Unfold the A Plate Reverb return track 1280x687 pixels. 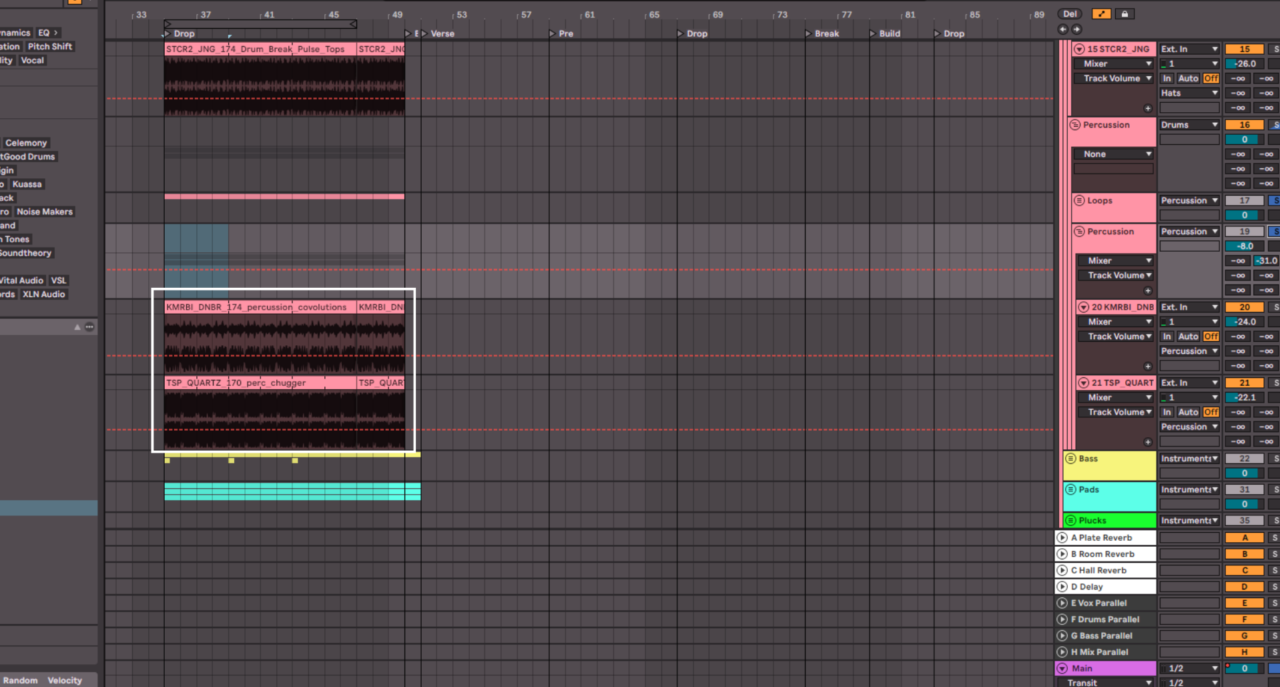[1062, 538]
